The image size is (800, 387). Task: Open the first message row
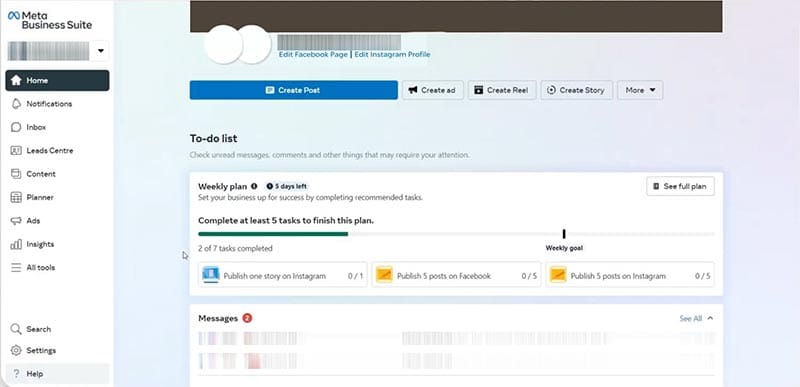[x=456, y=339]
